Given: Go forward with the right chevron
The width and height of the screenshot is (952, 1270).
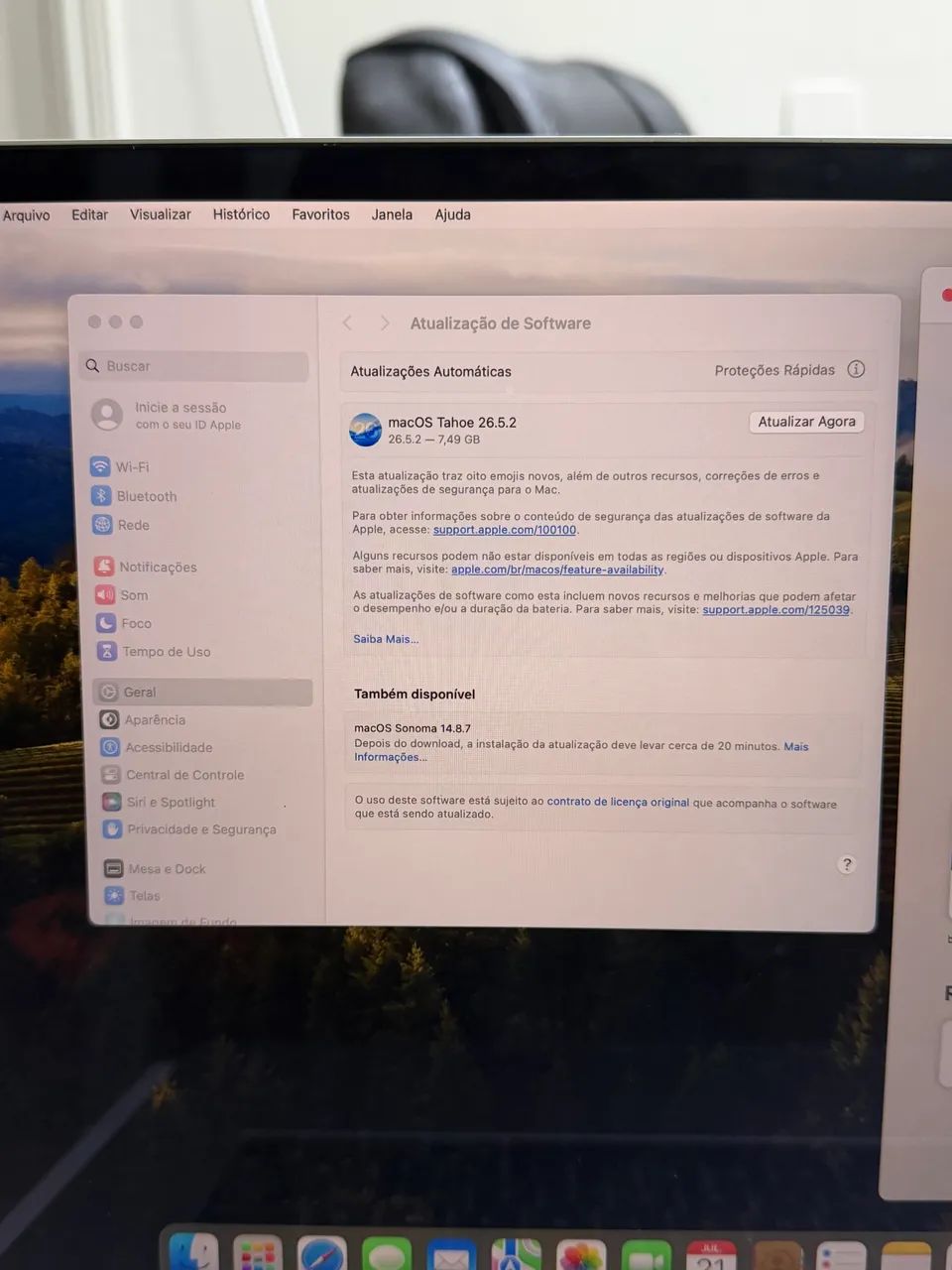Looking at the screenshot, I should click(x=385, y=323).
